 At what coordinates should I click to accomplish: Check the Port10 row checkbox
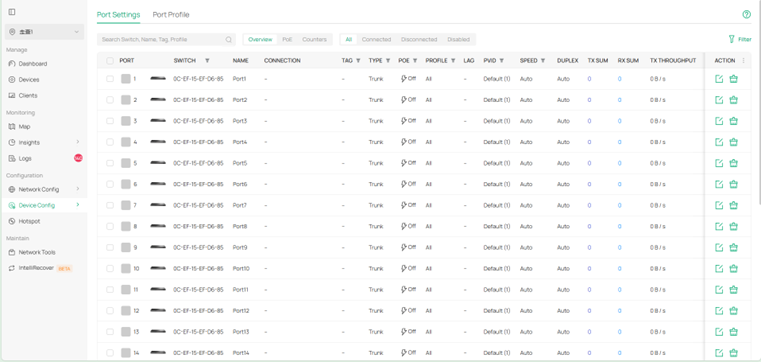pyautogui.click(x=110, y=268)
